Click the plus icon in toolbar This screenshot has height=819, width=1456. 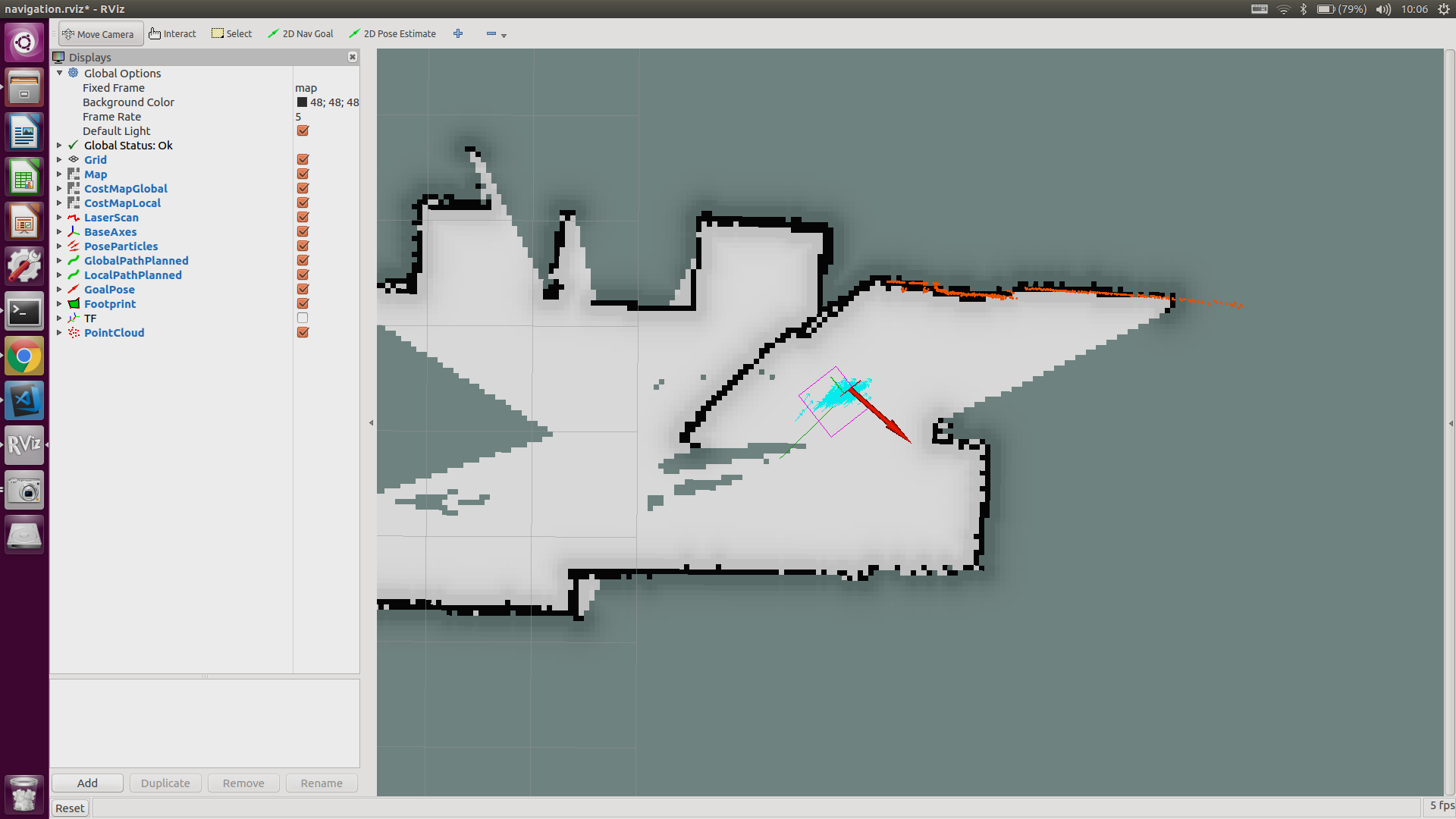pyautogui.click(x=458, y=33)
